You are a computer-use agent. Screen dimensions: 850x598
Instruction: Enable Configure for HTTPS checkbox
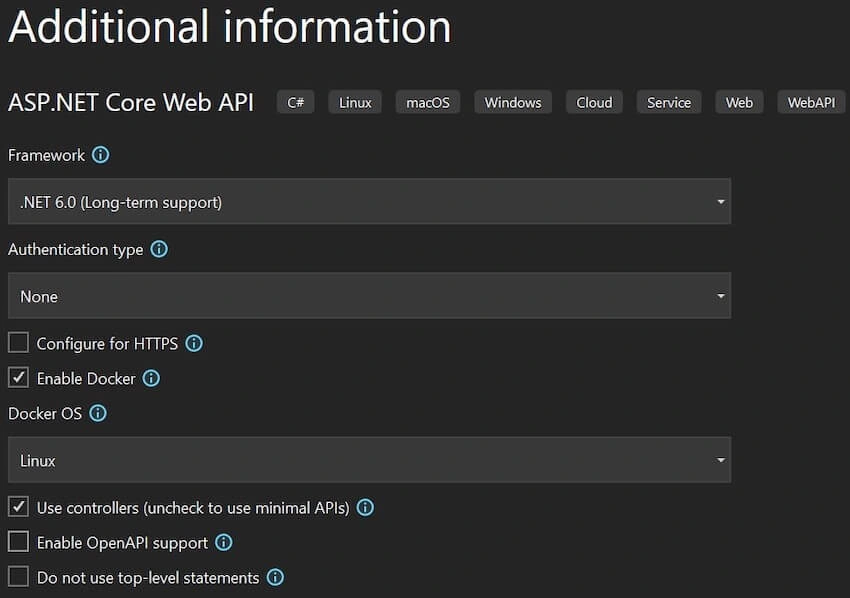coord(18,343)
